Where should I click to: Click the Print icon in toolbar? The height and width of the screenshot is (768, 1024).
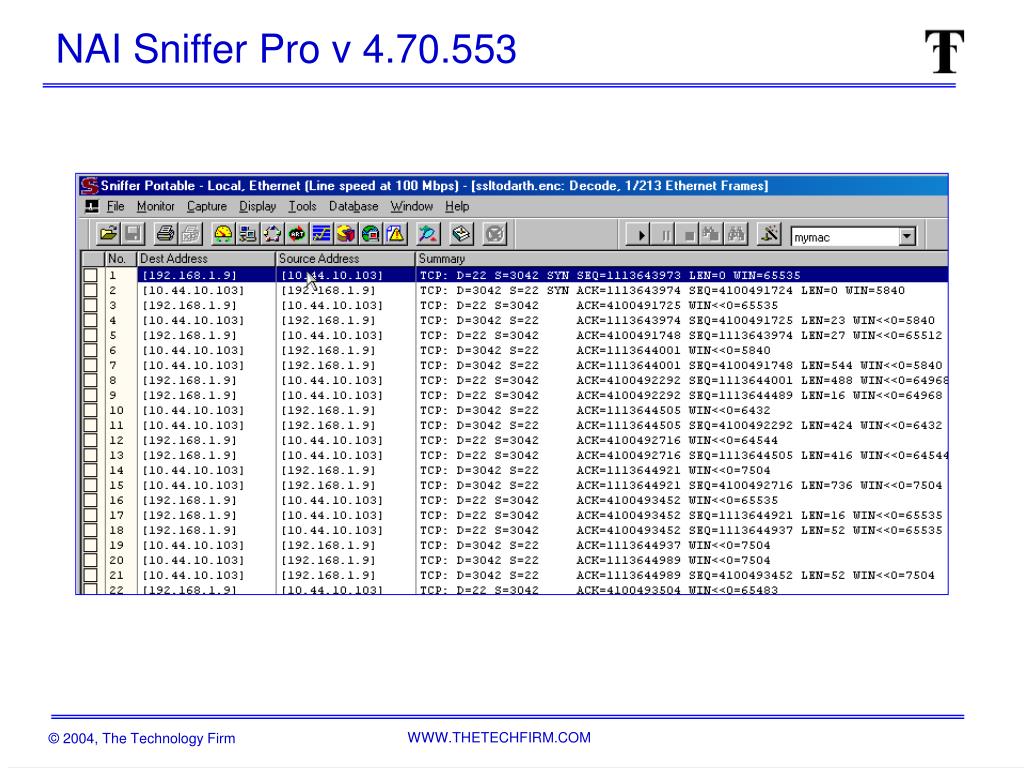point(165,234)
